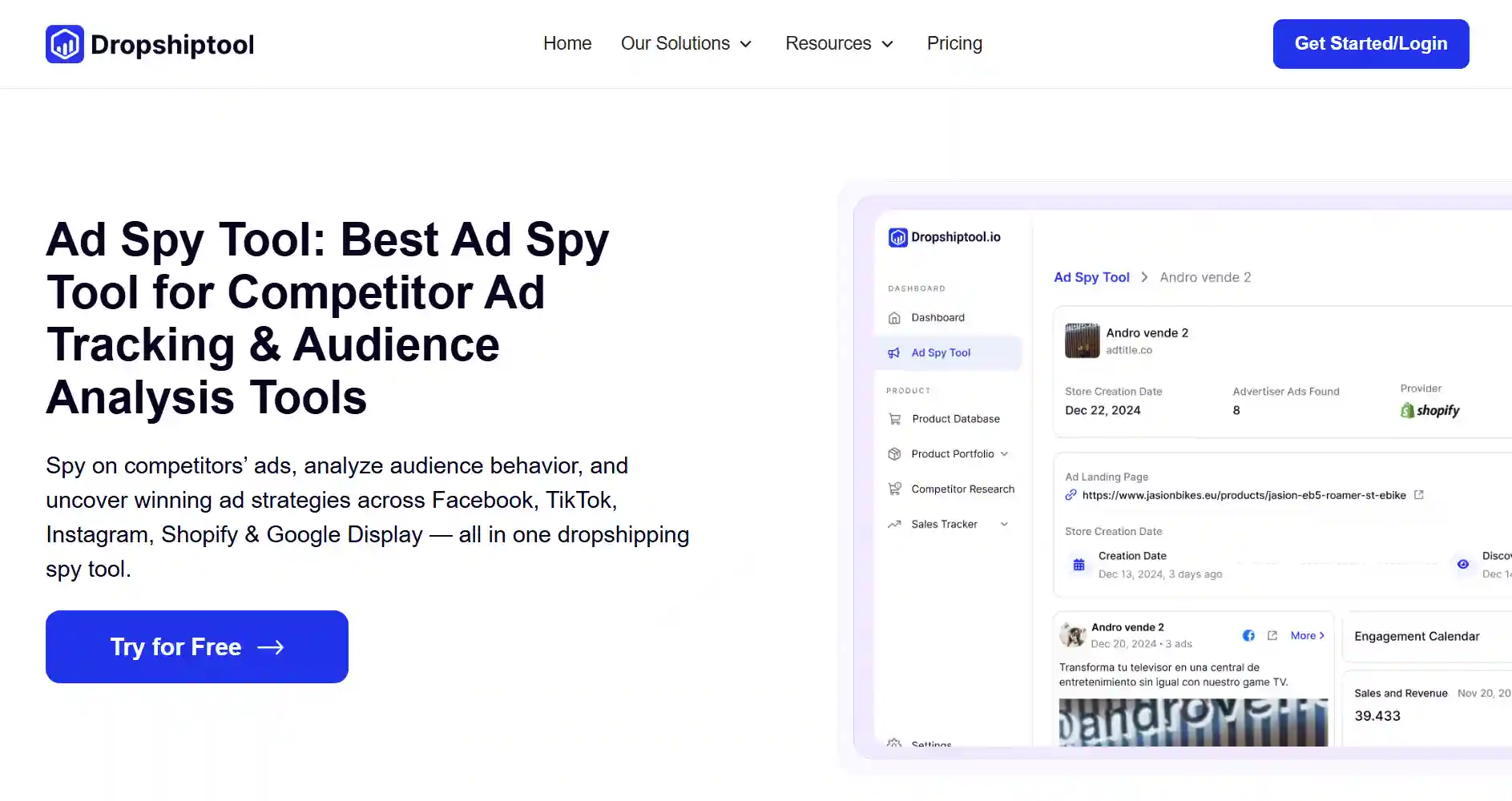
Task: Open Competitor Research in sidebar
Action: tap(962, 489)
